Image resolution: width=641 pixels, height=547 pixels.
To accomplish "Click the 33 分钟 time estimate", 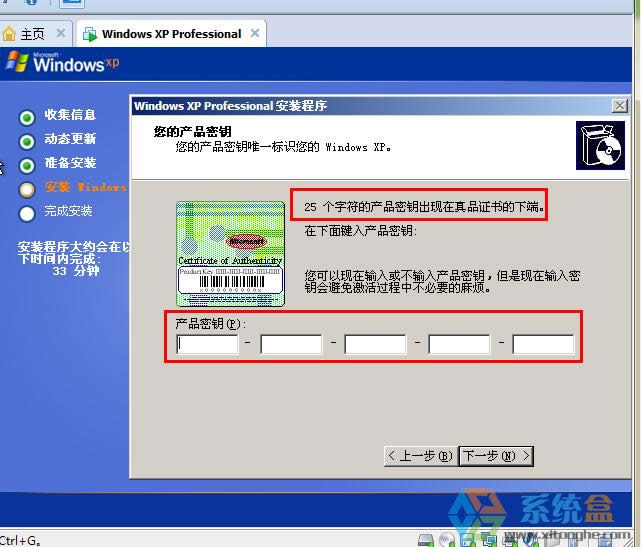I will point(76,271).
